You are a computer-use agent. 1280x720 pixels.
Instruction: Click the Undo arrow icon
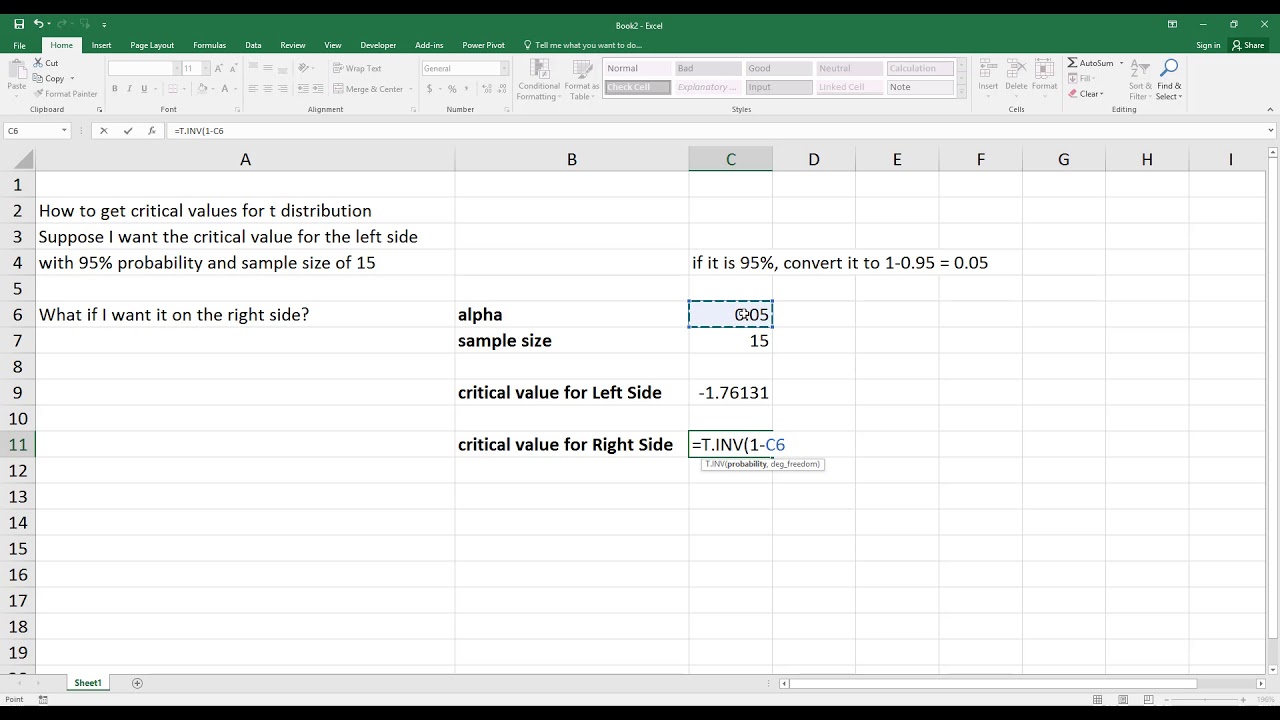tap(39, 24)
